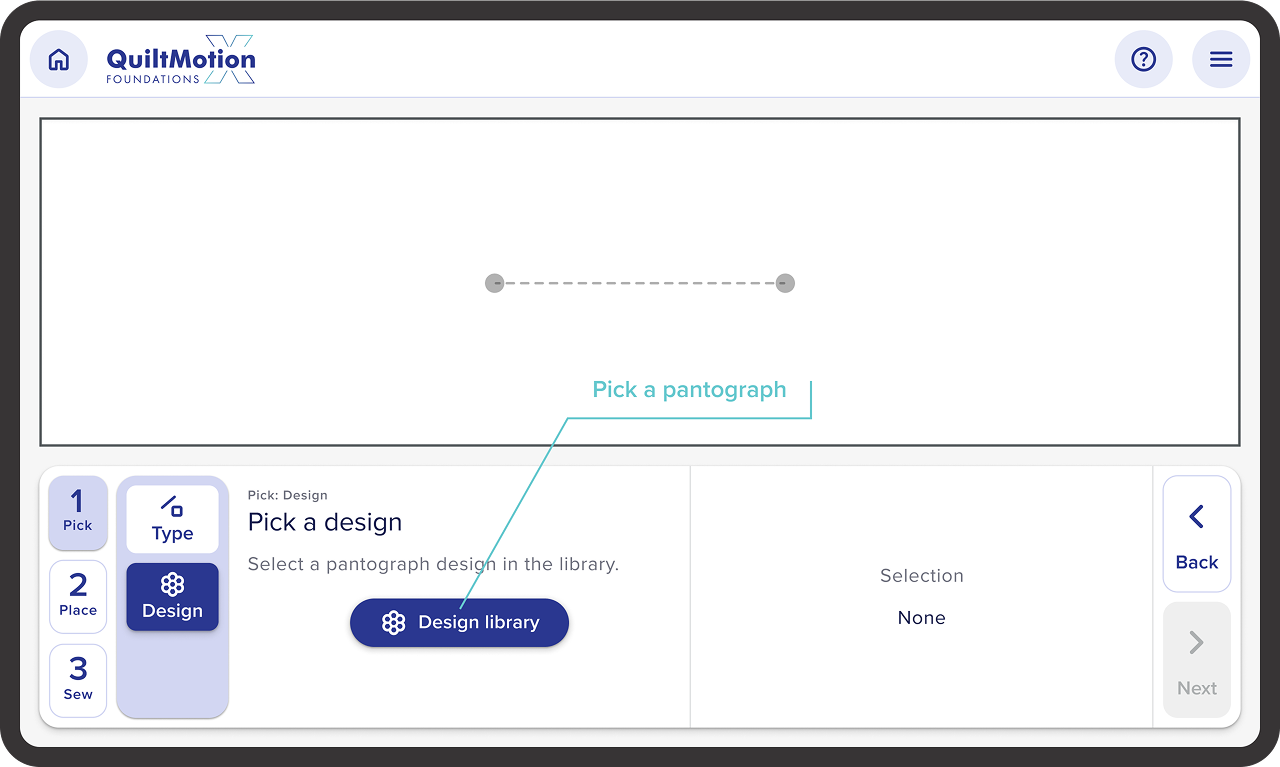This screenshot has height=767, width=1280.
Task: Select the Design sub-step tab
Action: (x=172, y=597)
